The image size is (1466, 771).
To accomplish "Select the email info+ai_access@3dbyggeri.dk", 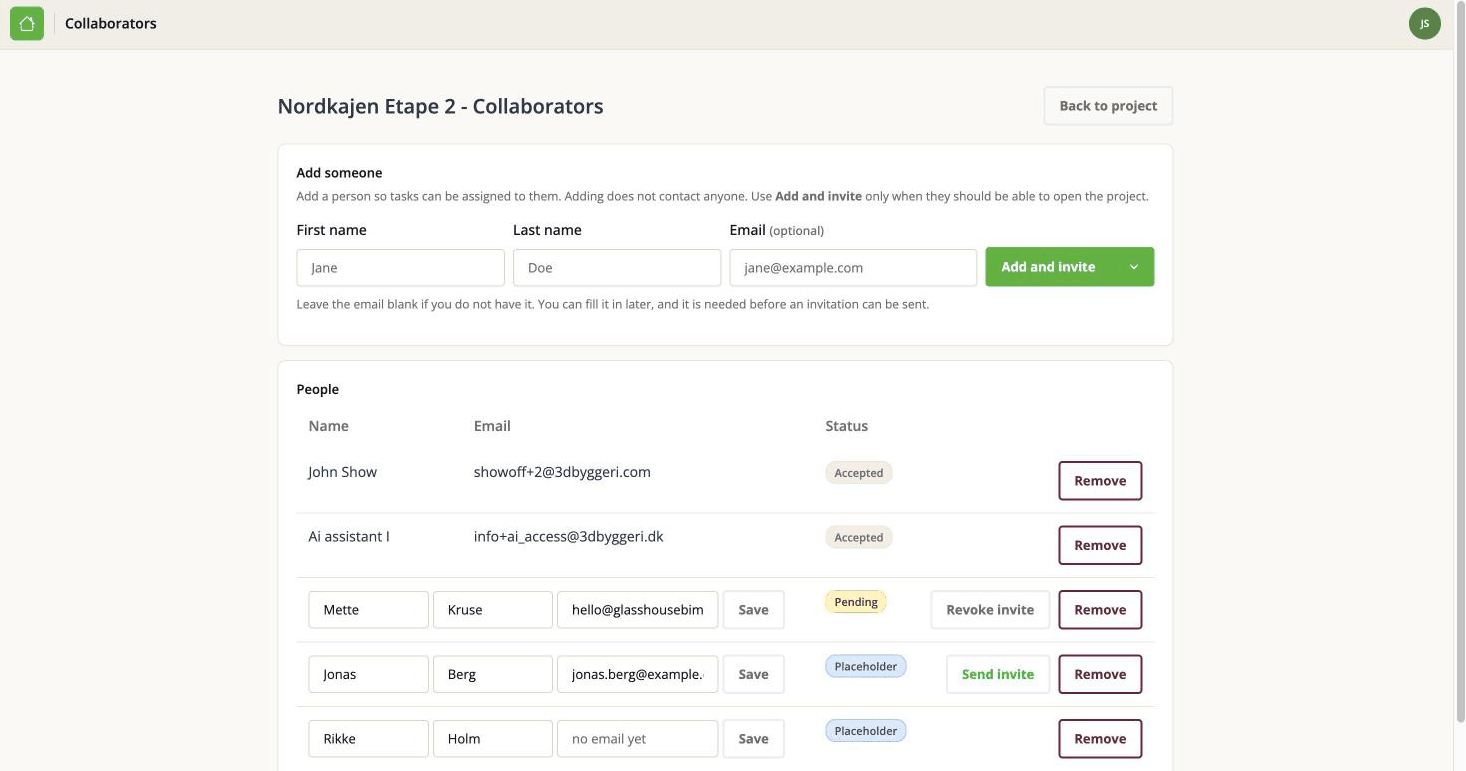I will [569, 536].
